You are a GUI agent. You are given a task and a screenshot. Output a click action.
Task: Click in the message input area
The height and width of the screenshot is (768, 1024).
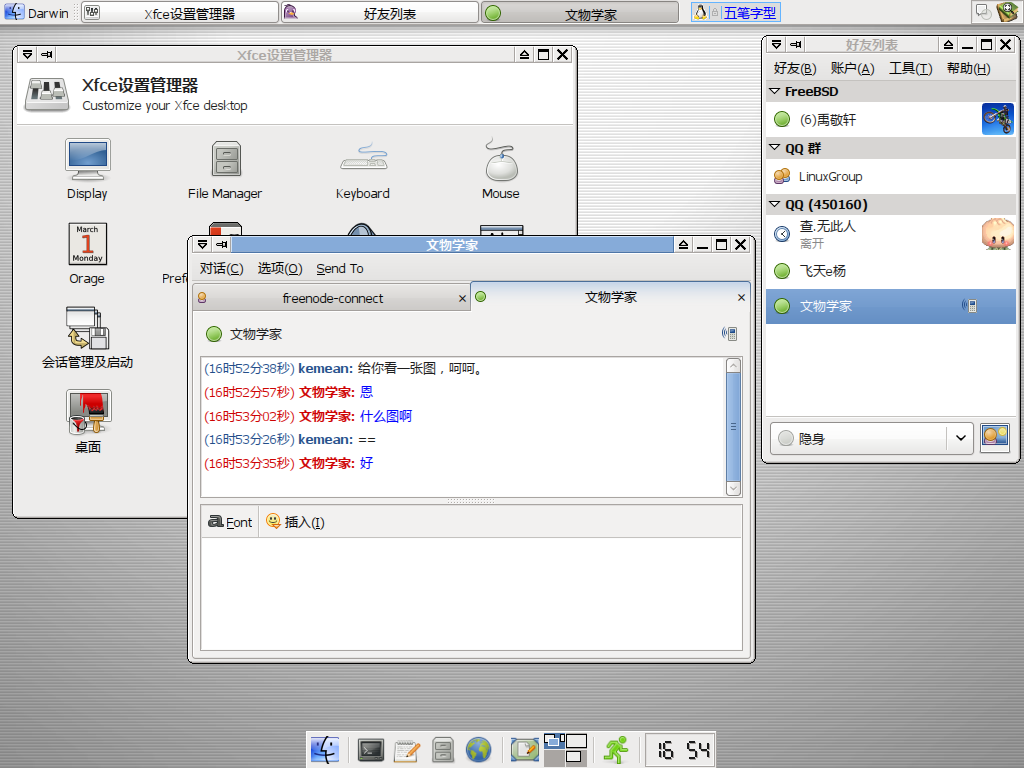tap(471, 593)
